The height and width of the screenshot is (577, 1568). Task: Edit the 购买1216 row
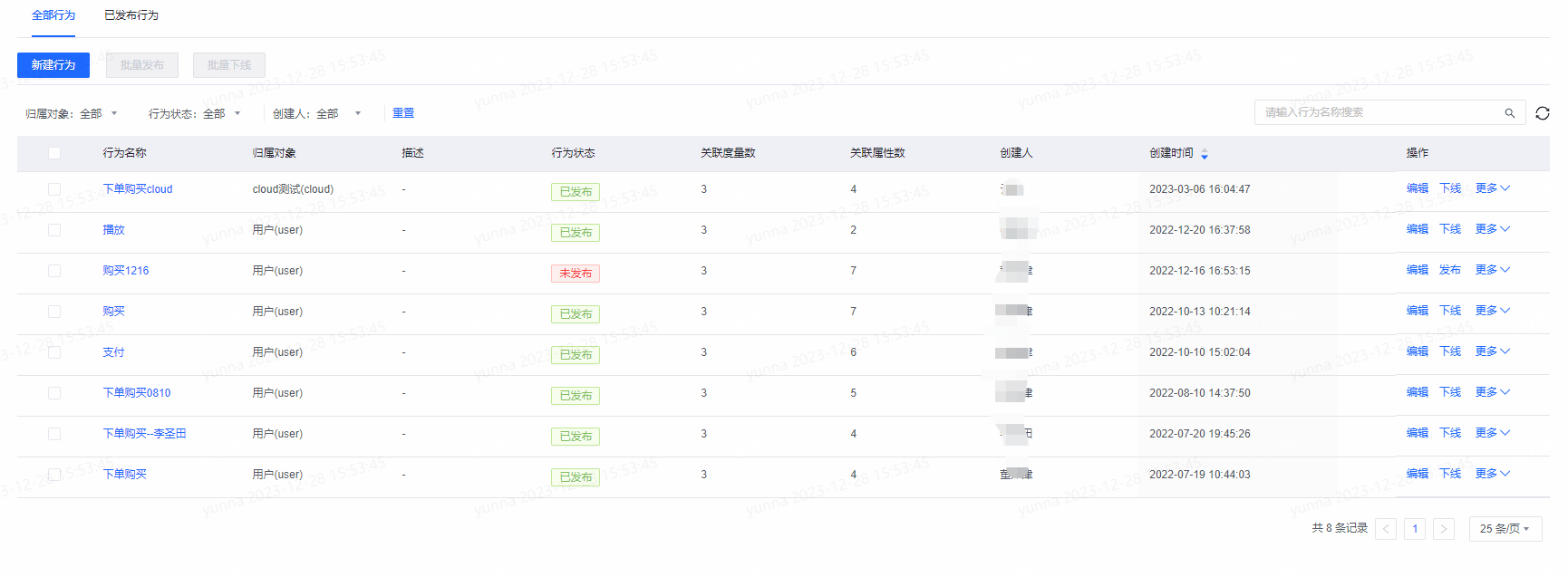(x=1418, y=270)
